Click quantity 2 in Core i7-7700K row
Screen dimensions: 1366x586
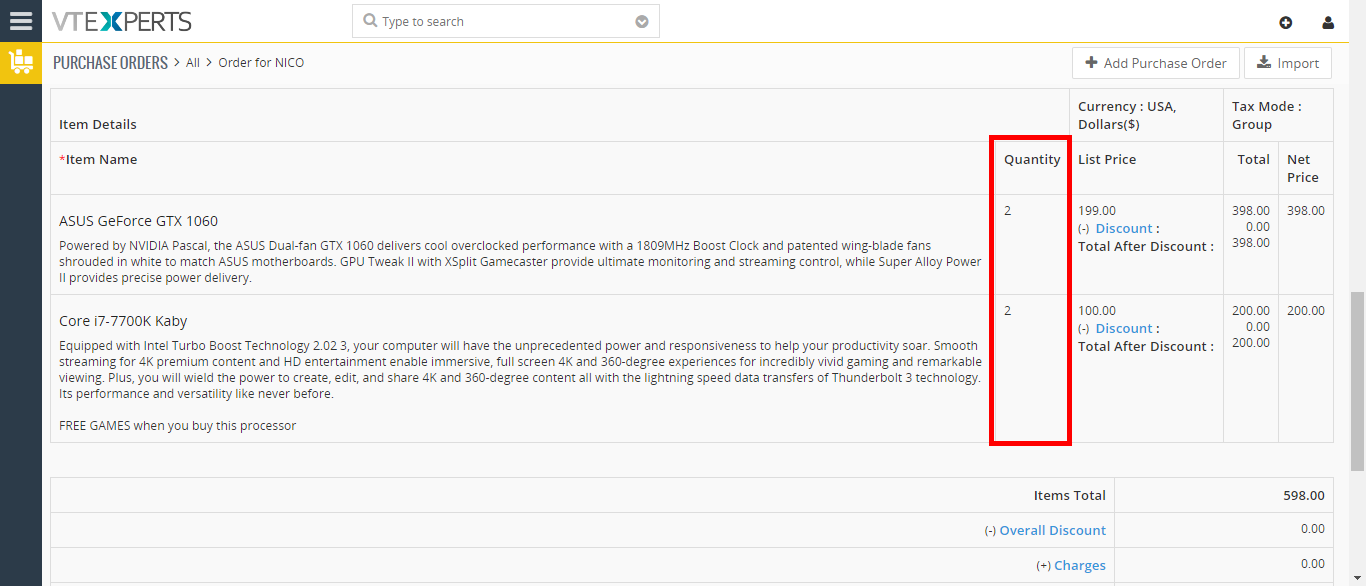pyautogui.click(x=1008, y=311)
